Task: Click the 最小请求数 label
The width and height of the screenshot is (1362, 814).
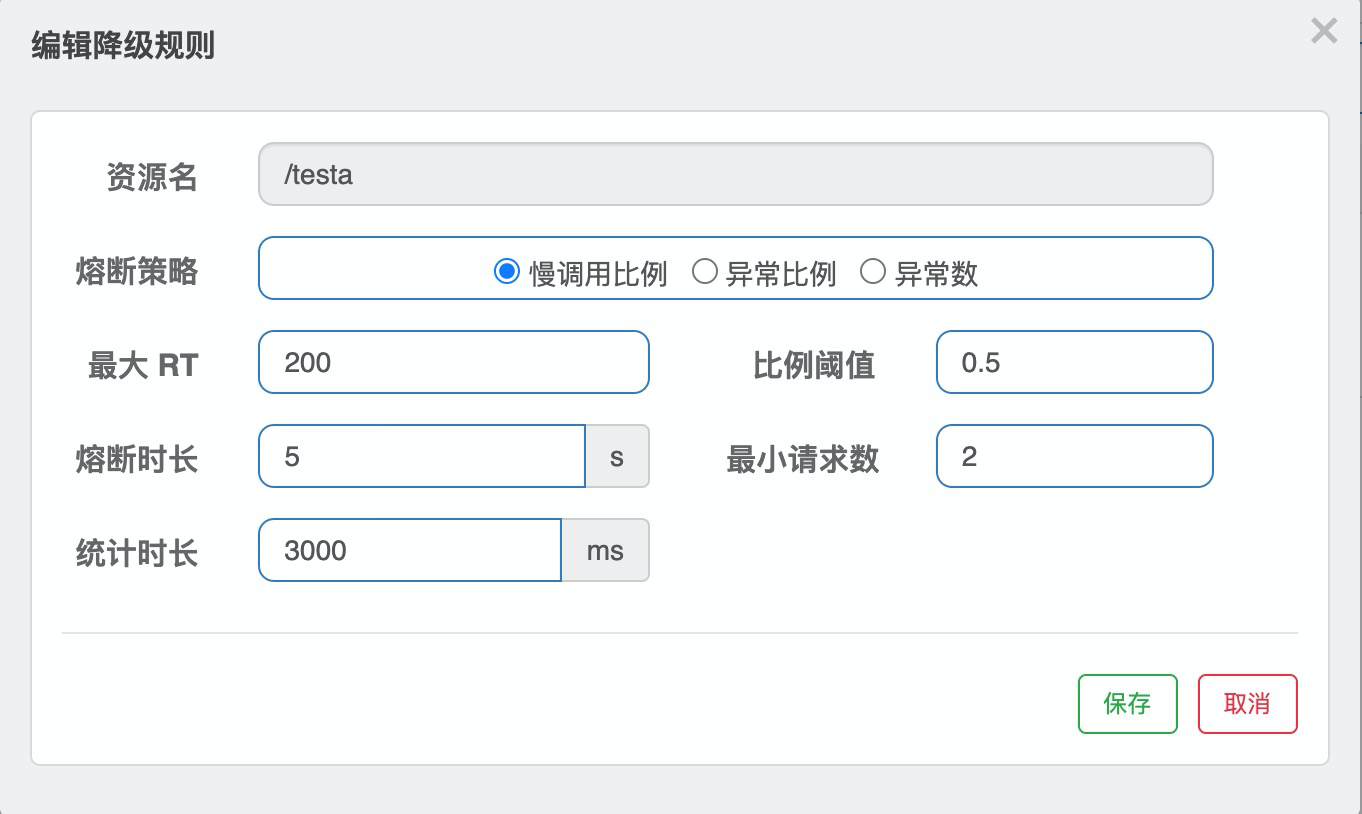Action: click(x=803, y=459)
